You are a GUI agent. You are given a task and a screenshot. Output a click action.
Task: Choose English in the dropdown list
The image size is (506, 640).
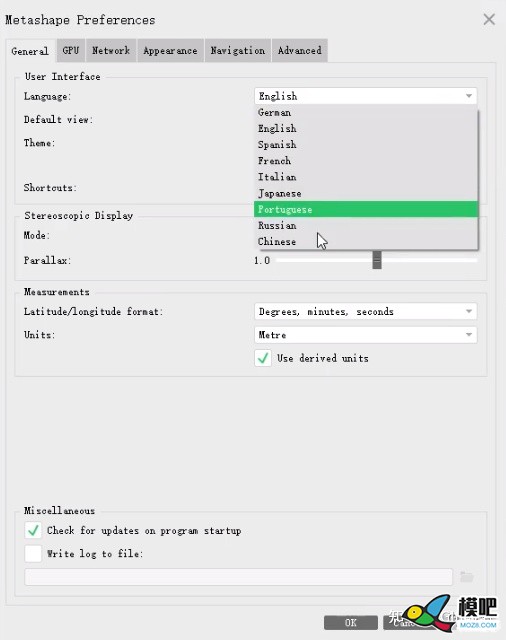[366, 129]
